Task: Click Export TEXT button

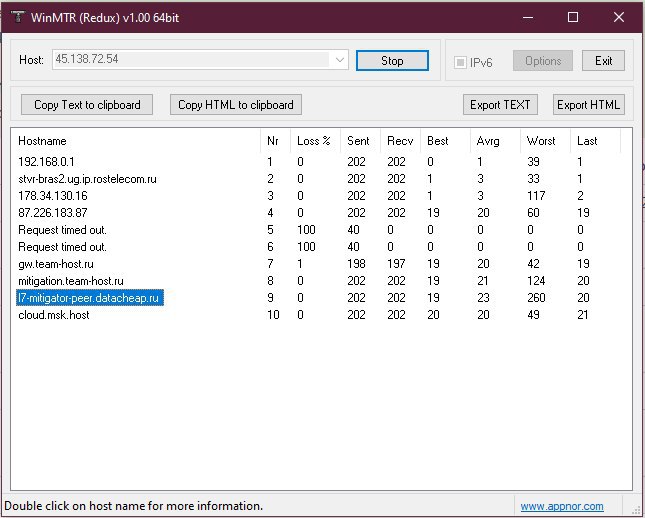Action: pos(500,105)
